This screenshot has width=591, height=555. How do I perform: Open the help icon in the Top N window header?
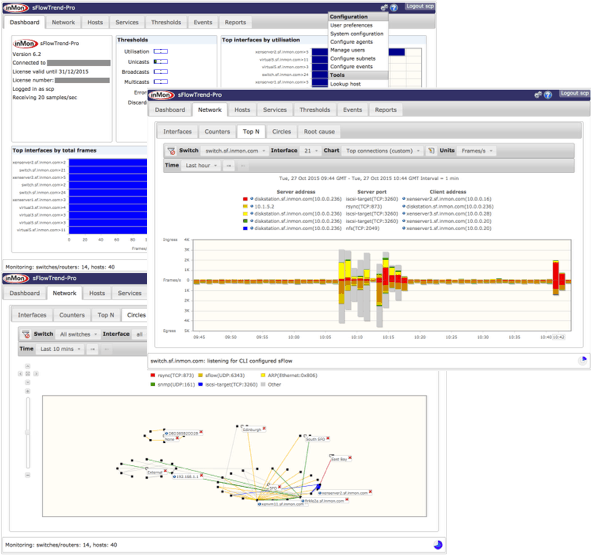pos(548,95)
